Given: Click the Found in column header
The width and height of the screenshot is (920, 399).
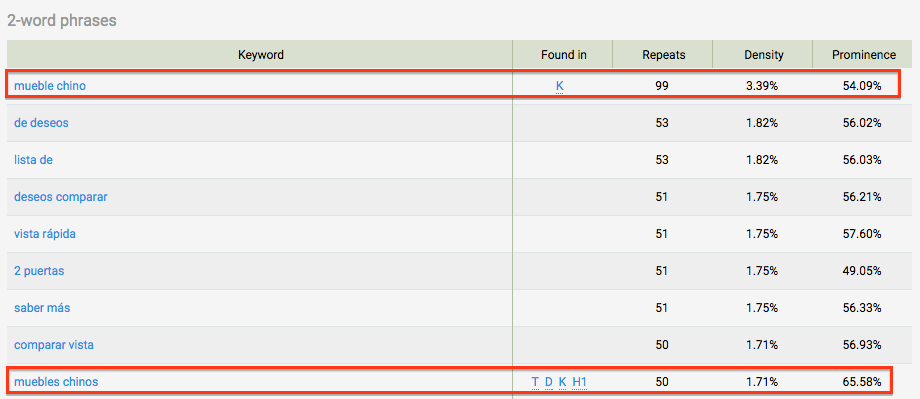Looking at the screenshot, I should [x=563, y=55].
